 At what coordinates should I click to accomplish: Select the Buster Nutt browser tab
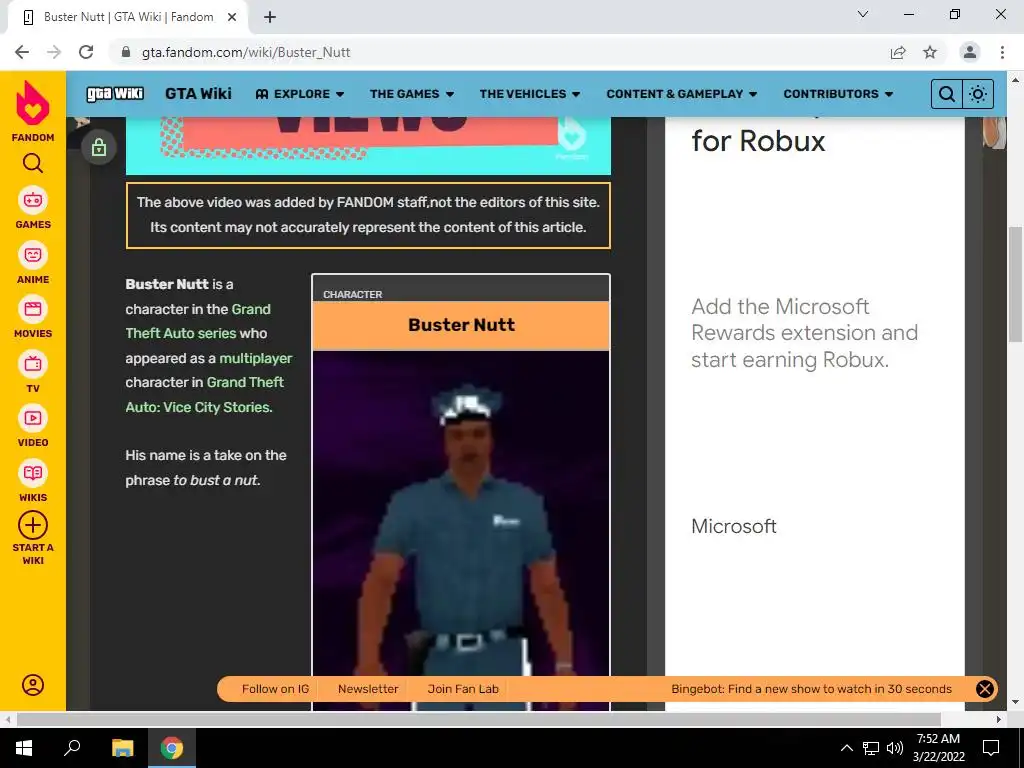[x=128, y=17]
